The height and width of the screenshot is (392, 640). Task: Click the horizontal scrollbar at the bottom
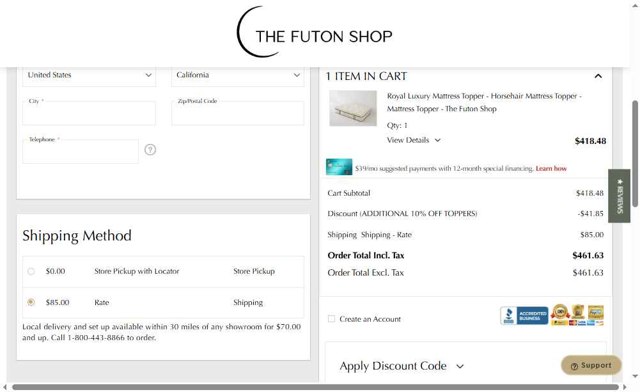pos(315,387)
